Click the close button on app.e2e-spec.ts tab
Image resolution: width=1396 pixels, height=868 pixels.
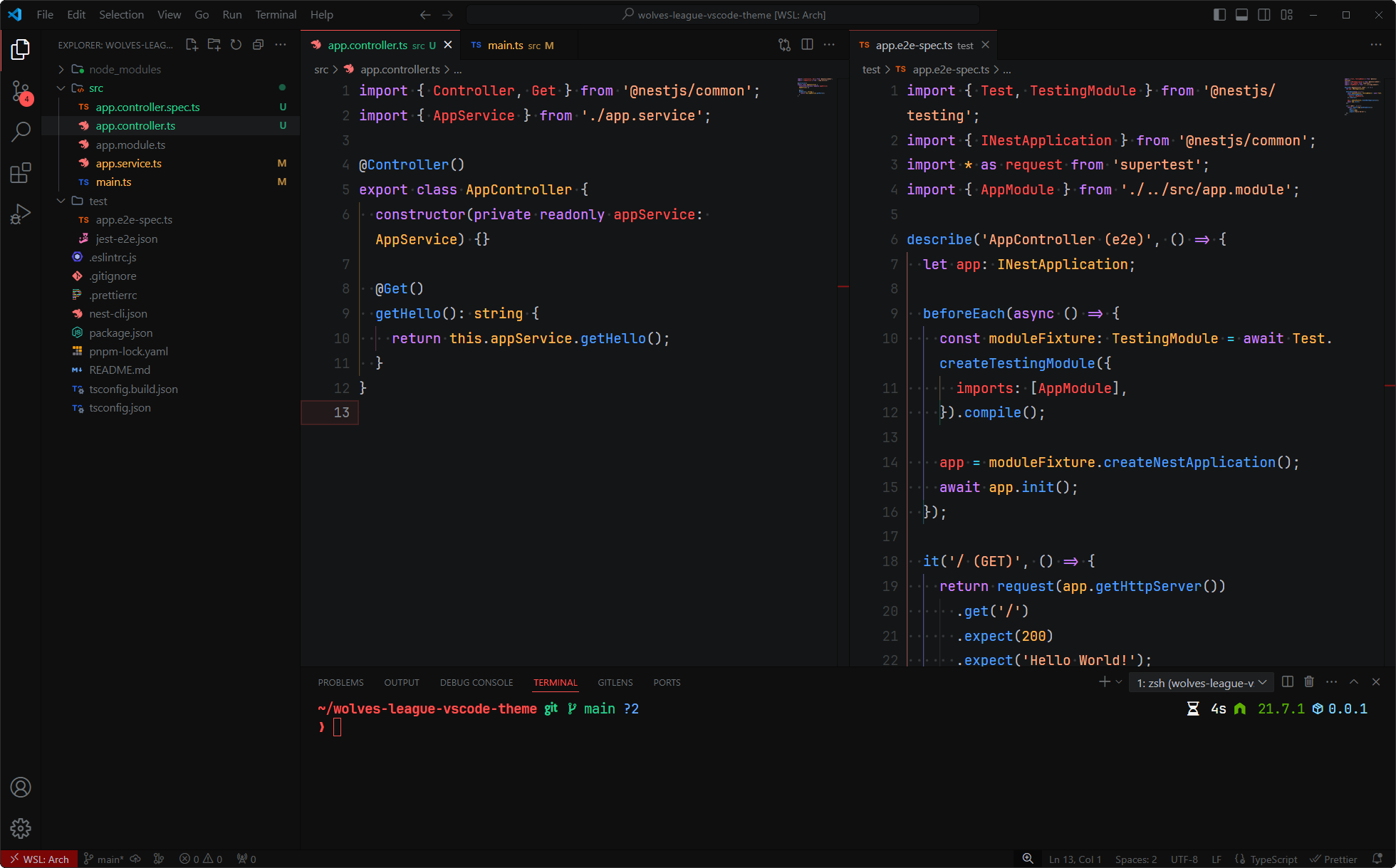click(986, 45)
